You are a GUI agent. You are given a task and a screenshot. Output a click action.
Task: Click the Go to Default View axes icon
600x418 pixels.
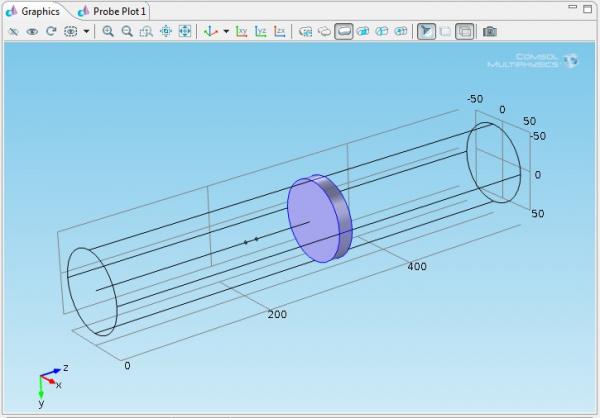tap(211, 31)
